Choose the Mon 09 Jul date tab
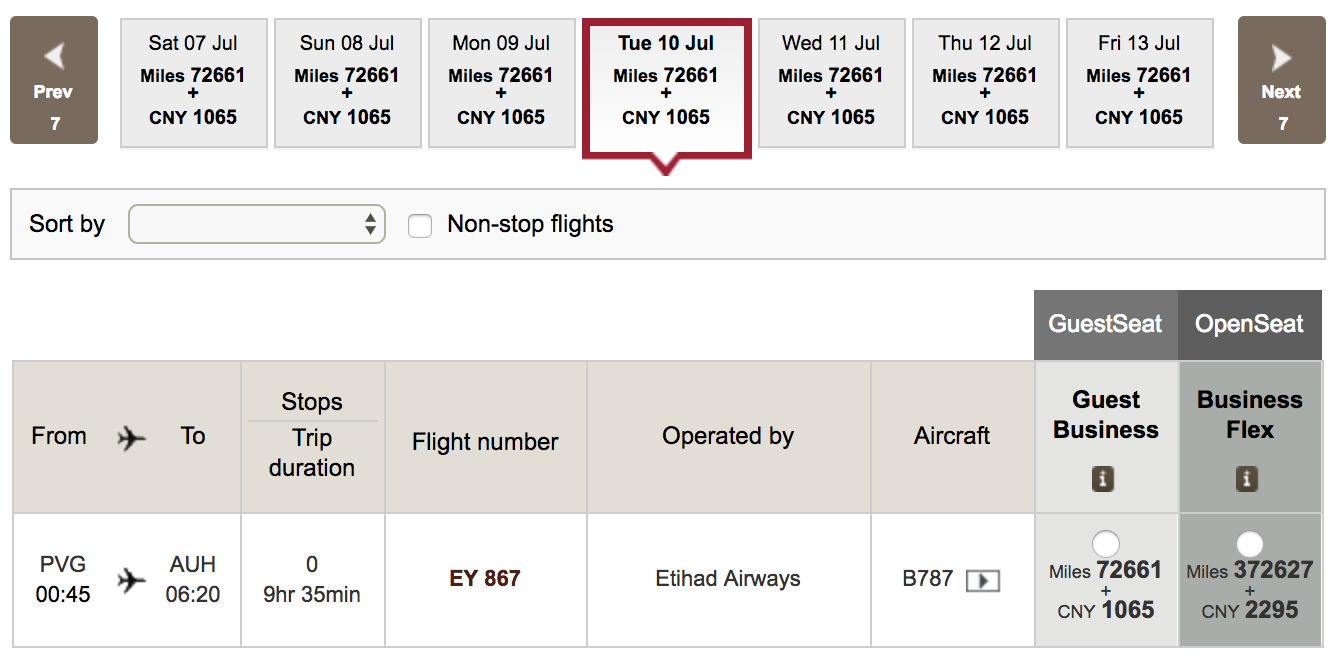 [501, 82]
